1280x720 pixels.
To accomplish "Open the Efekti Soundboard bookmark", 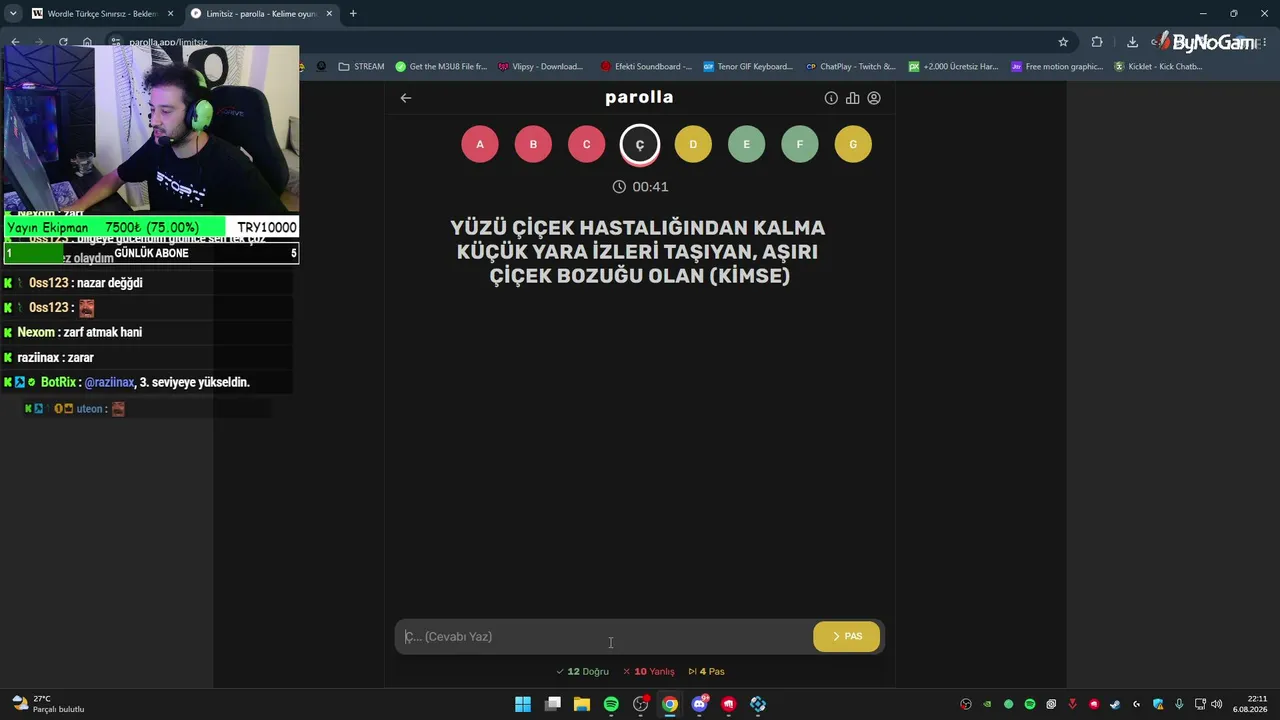I will tap(646, 67).
